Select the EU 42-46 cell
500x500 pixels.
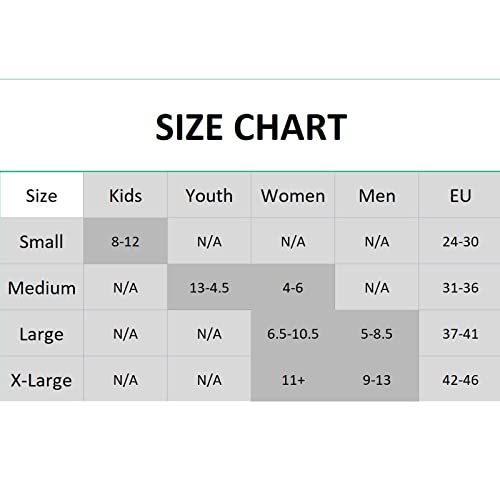tap(460, 379)
